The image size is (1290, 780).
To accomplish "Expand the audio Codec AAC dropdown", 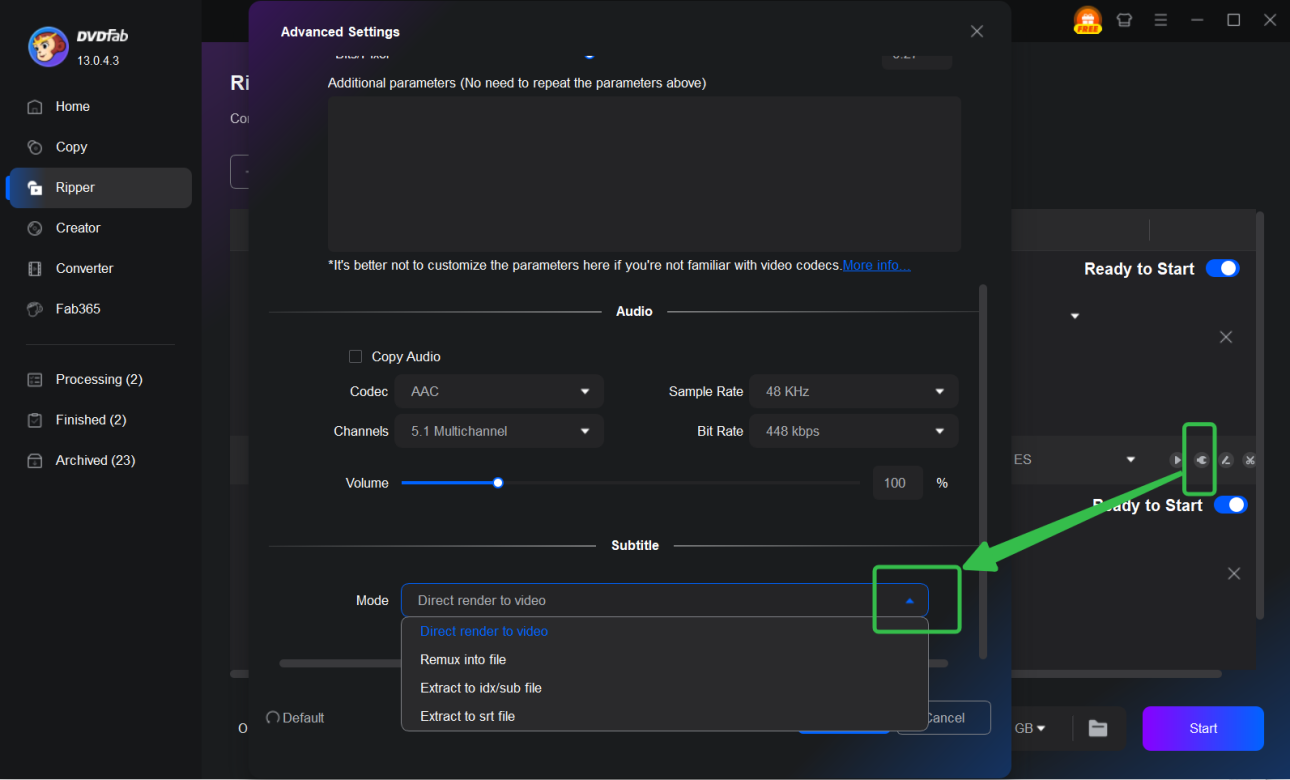I will coord(499,391).
